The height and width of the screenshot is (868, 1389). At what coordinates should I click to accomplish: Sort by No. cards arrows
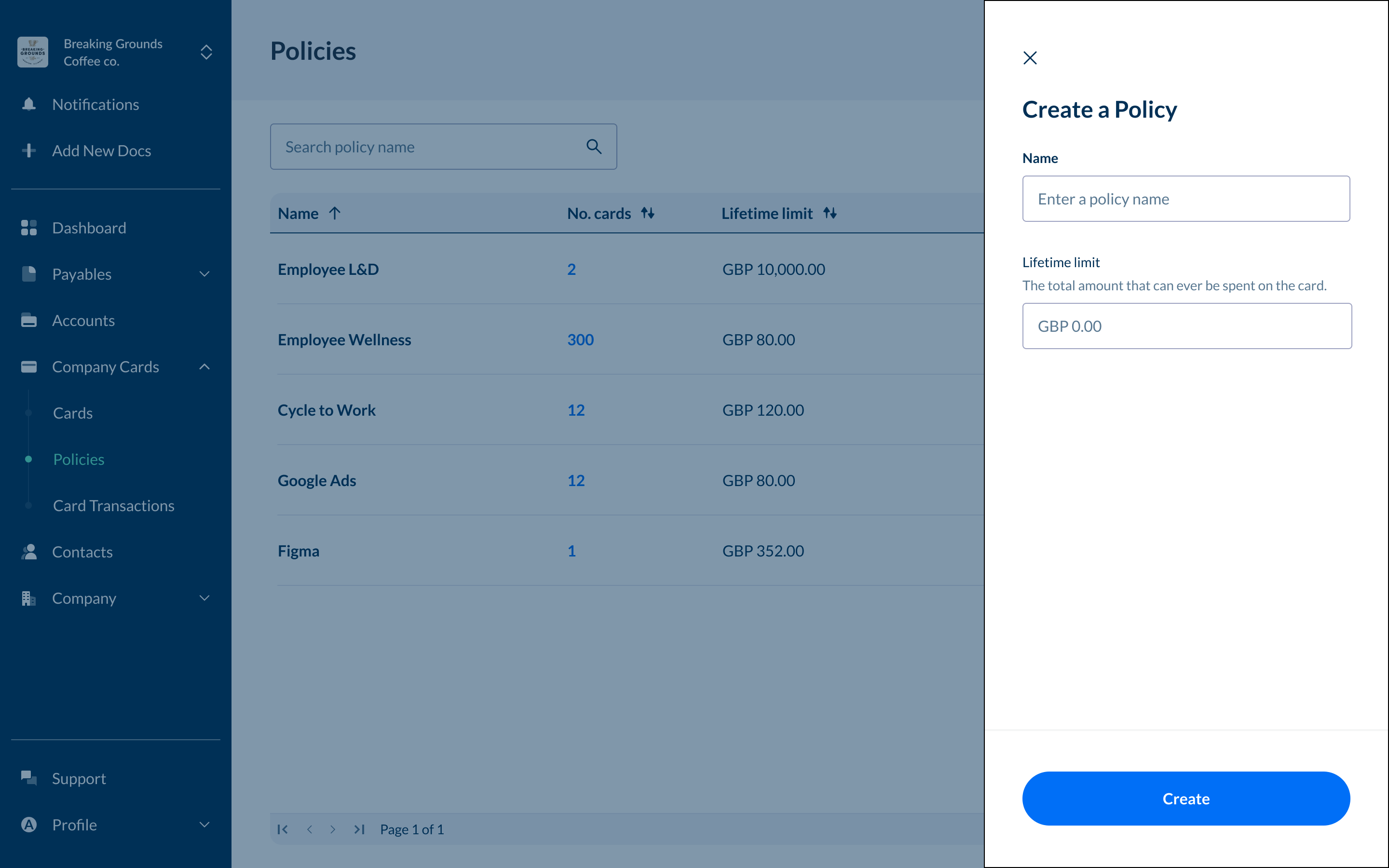(647, 213)
